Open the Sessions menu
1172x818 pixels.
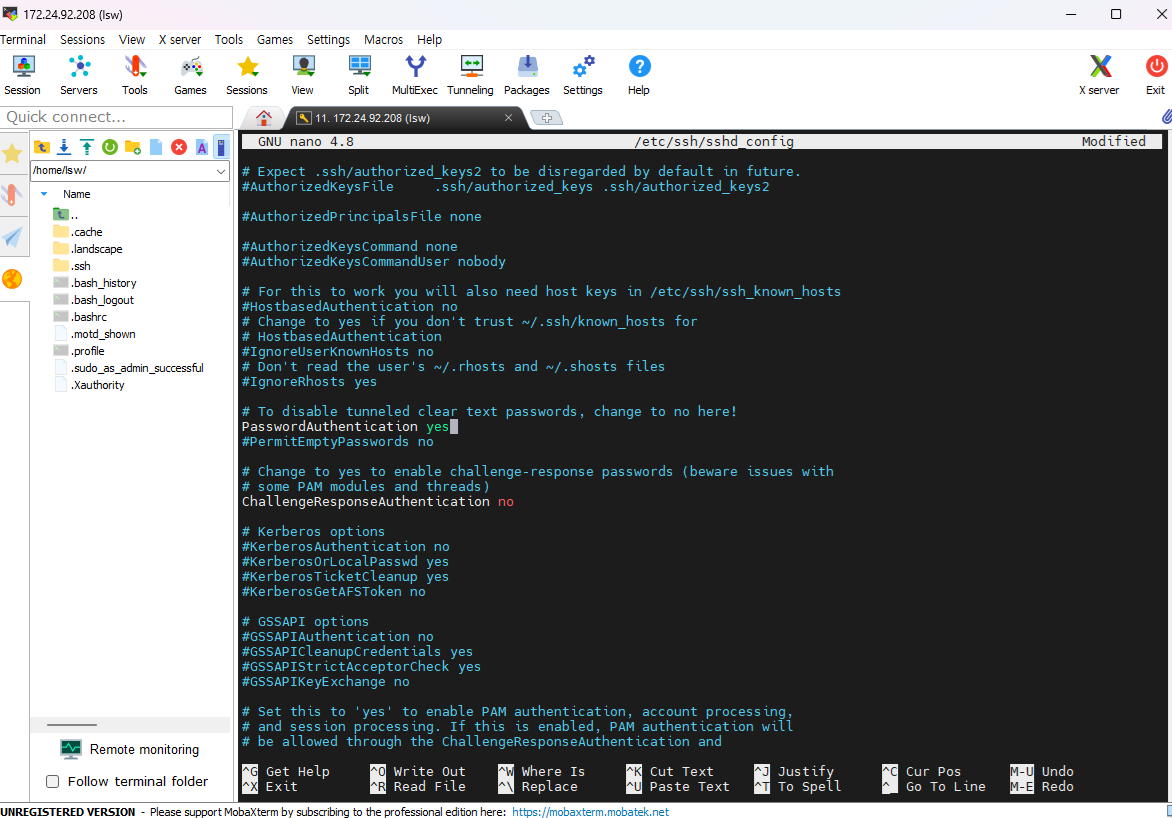tap(82, 40)
